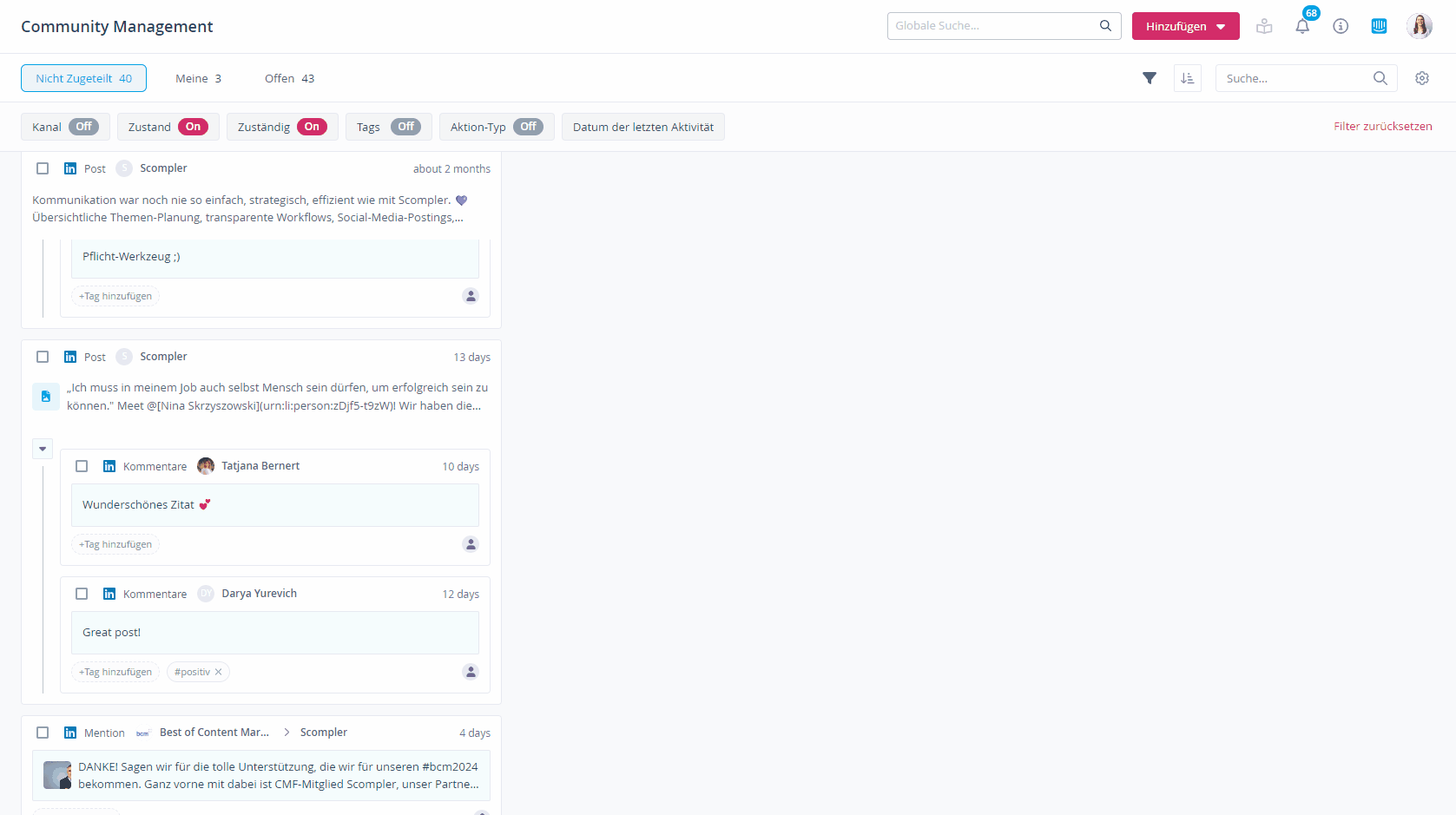Click Filter zurücksetzen
The width and height of the screenshot is (1456, 815).
(x=1383, y=126)
